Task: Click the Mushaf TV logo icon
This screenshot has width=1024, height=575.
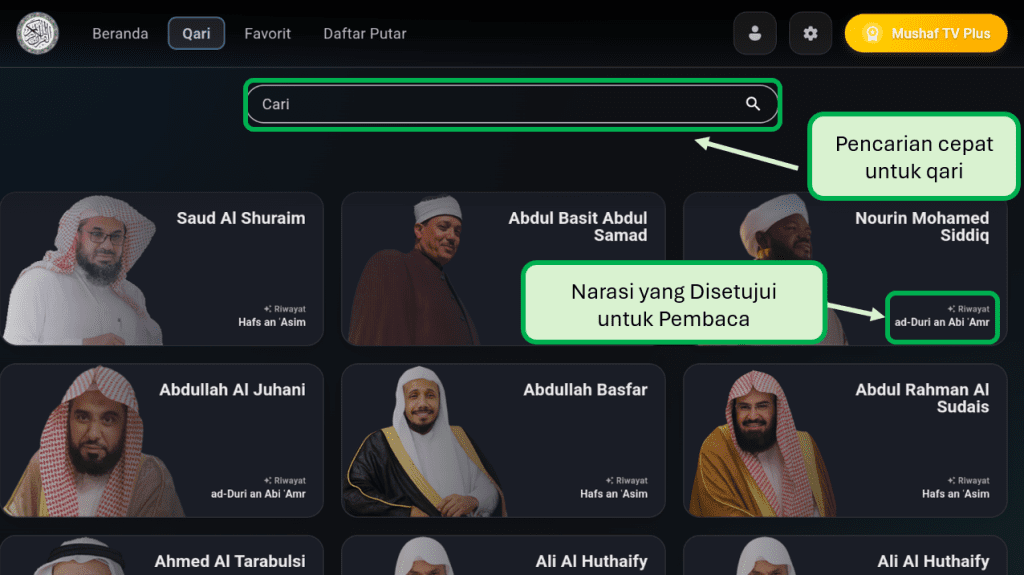Action: pos(37,33)
